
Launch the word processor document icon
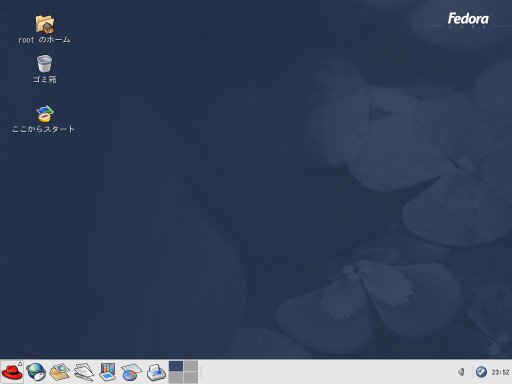(x=84, y=372)
